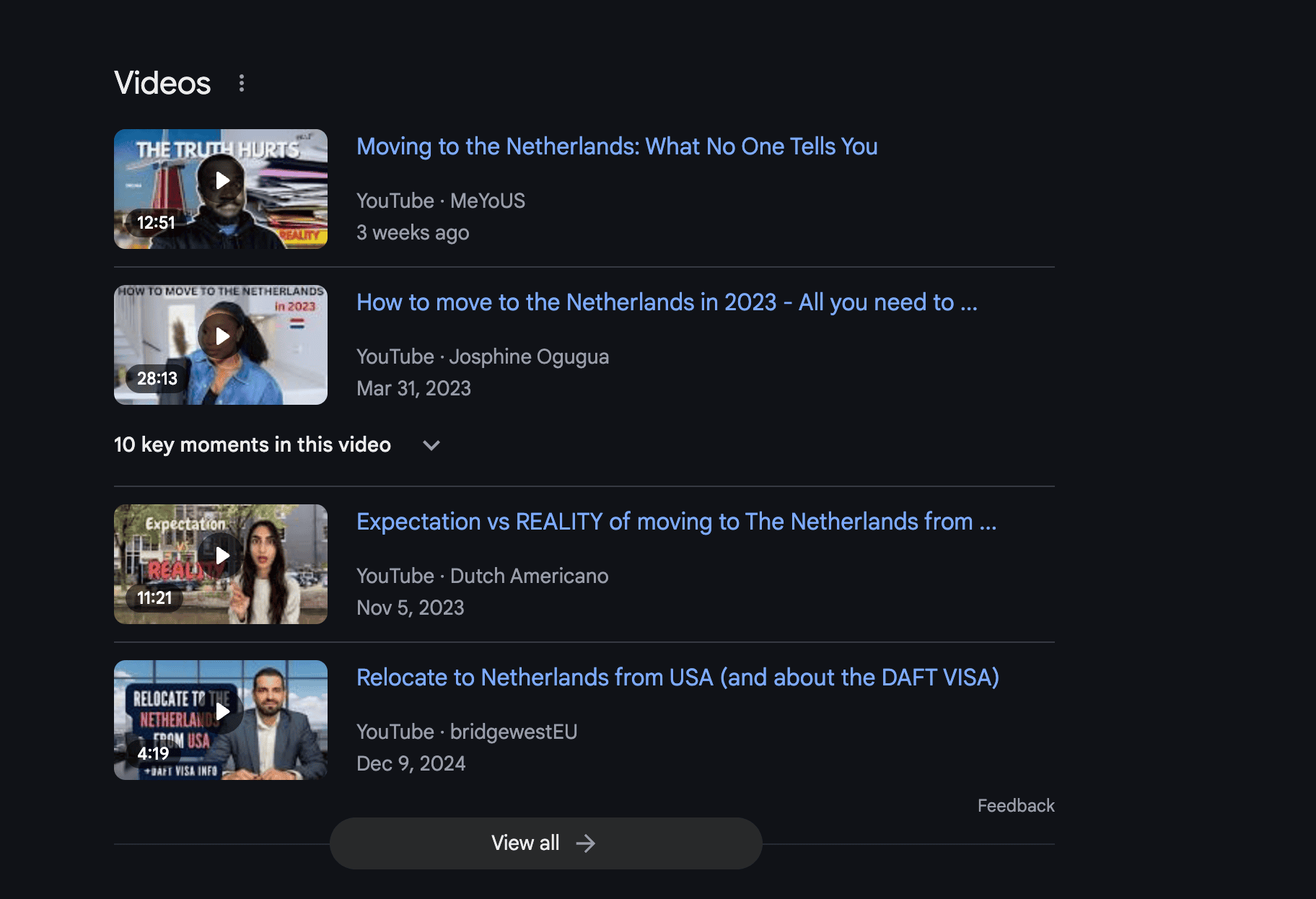Click the play icon on the bridgewestEU video

[x=222, y=711]
